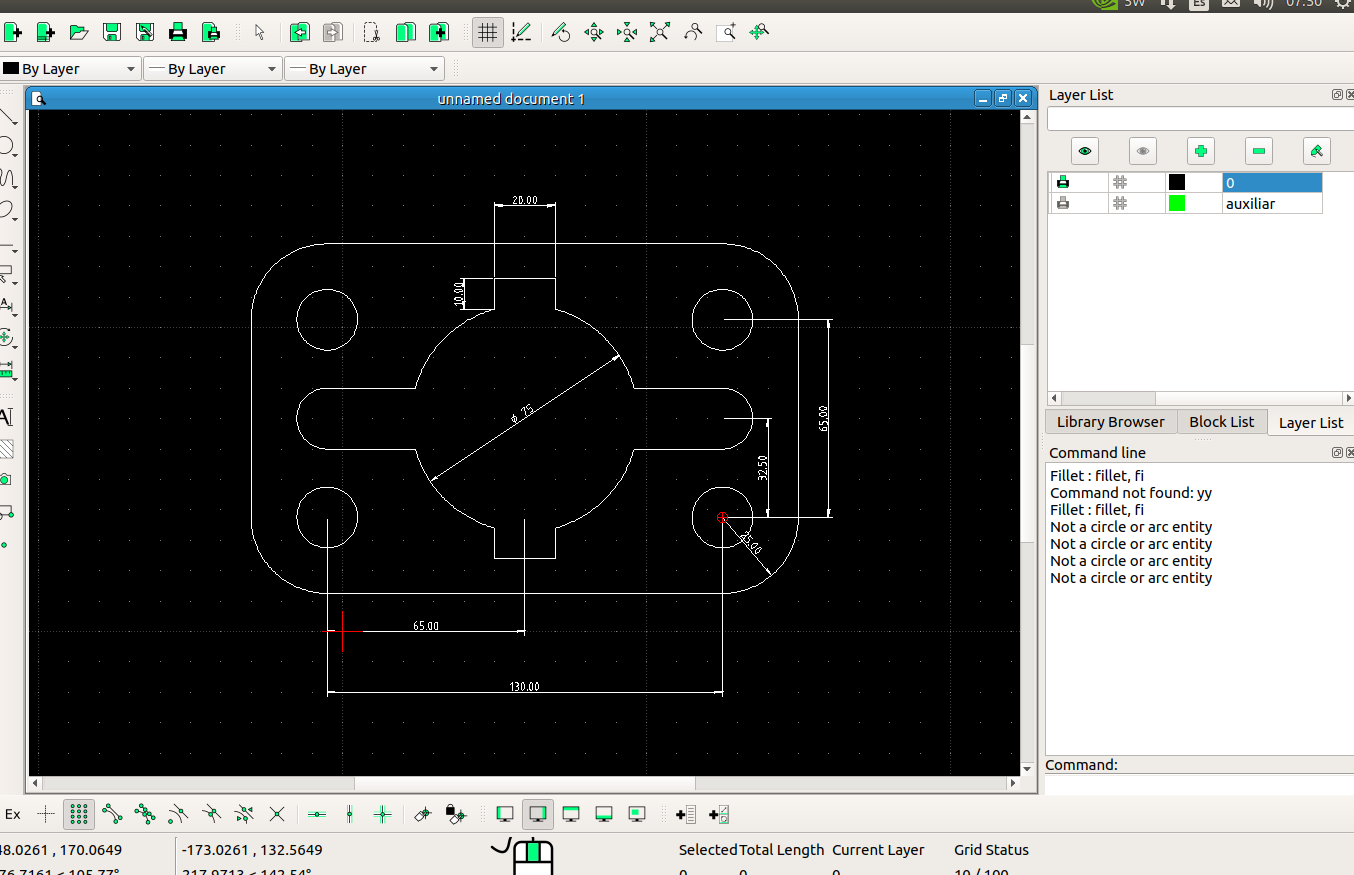Click the Cut selection icon
Screen dimensions: 1354x875
371,32
